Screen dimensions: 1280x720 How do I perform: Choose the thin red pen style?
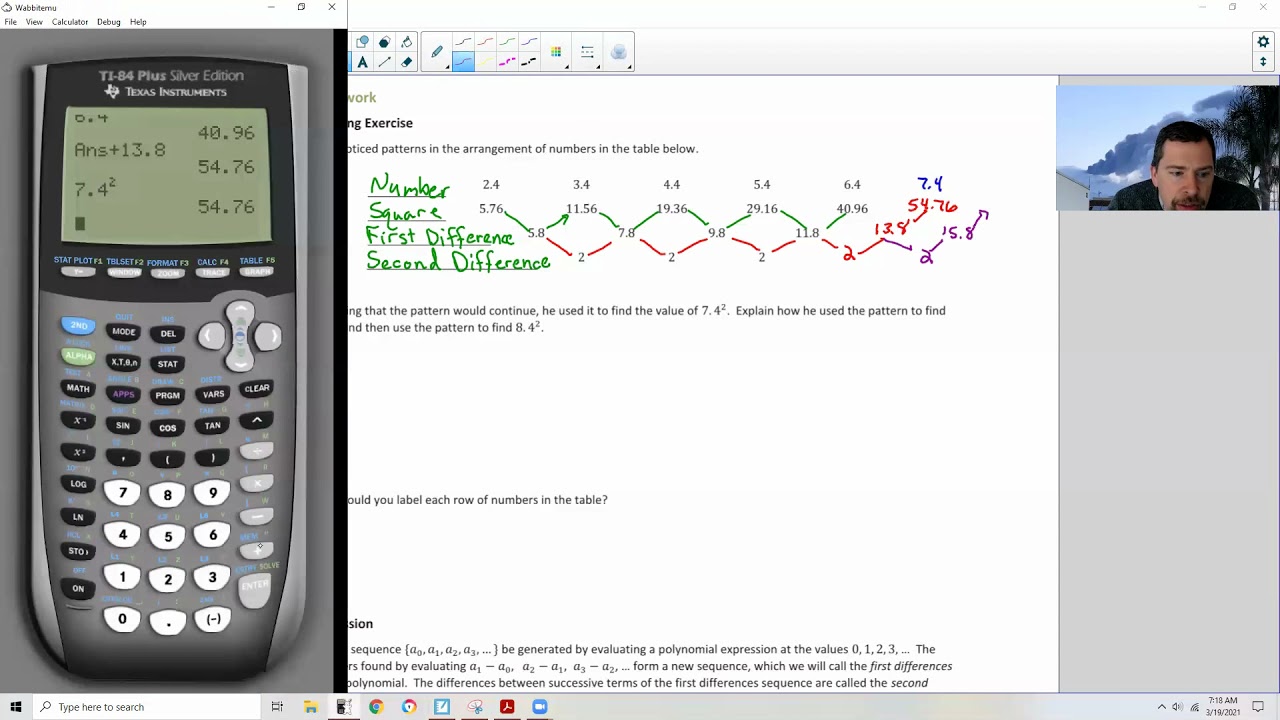tap(485, 42)
